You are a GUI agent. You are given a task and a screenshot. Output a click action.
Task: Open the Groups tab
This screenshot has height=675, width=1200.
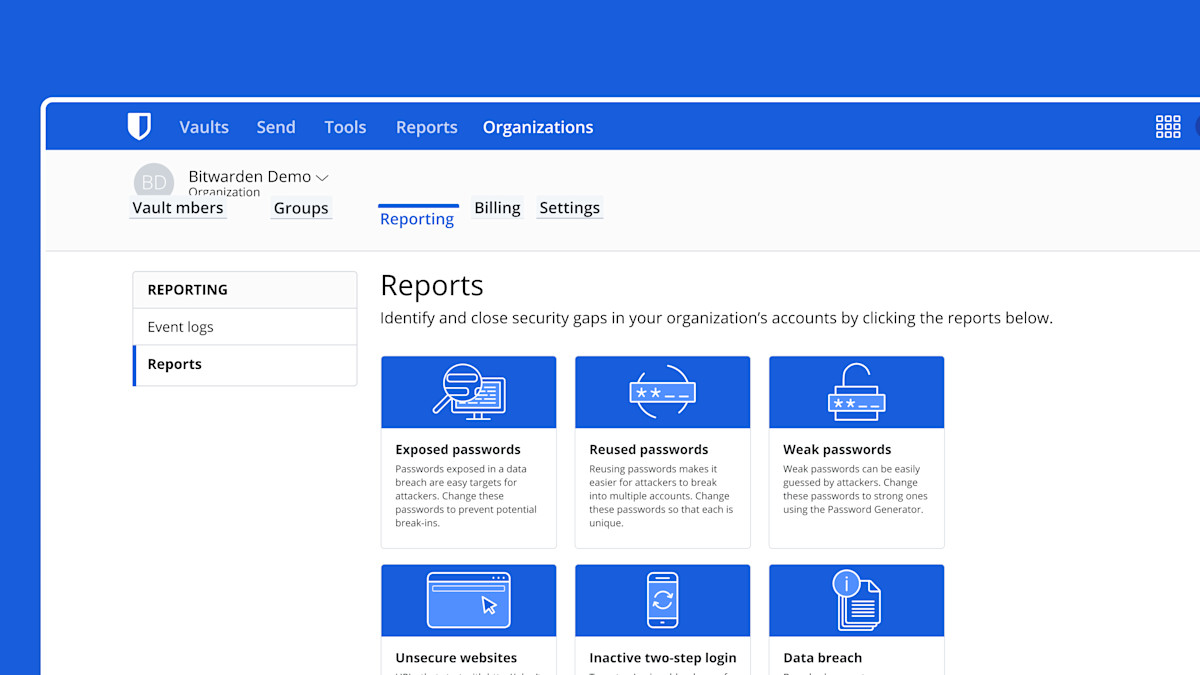301,208
